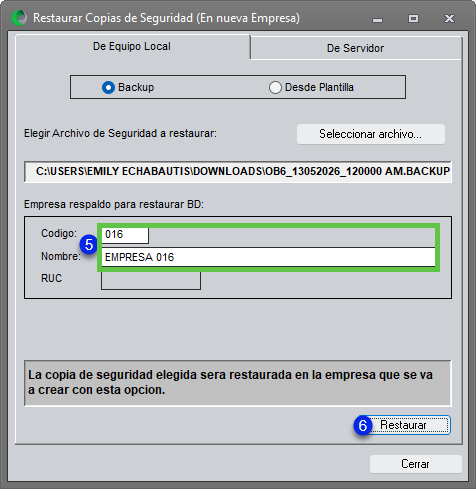Focus the Nombre field with EMPRESA 016

pos(268,257)
